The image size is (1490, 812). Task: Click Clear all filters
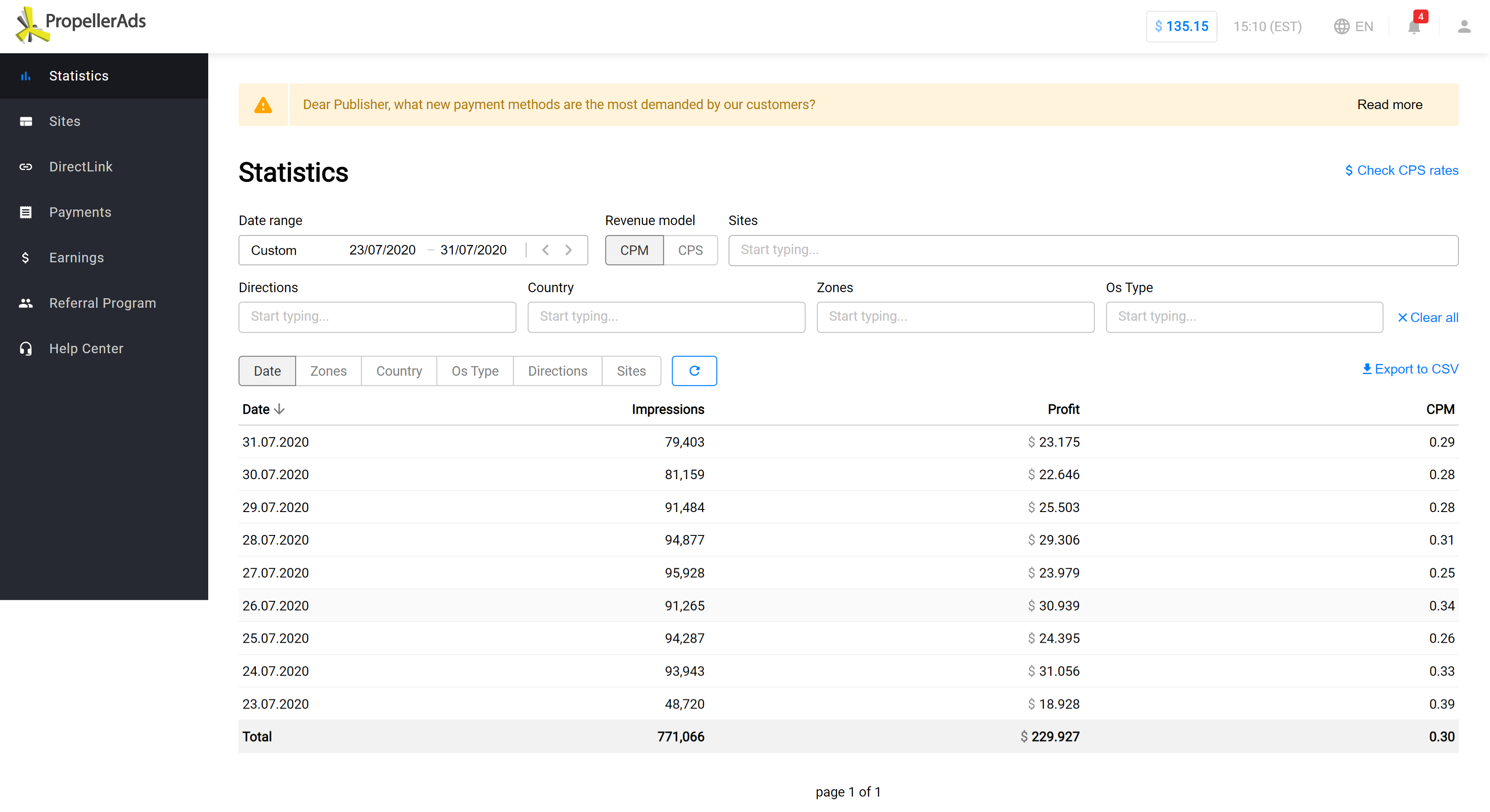1428,318
